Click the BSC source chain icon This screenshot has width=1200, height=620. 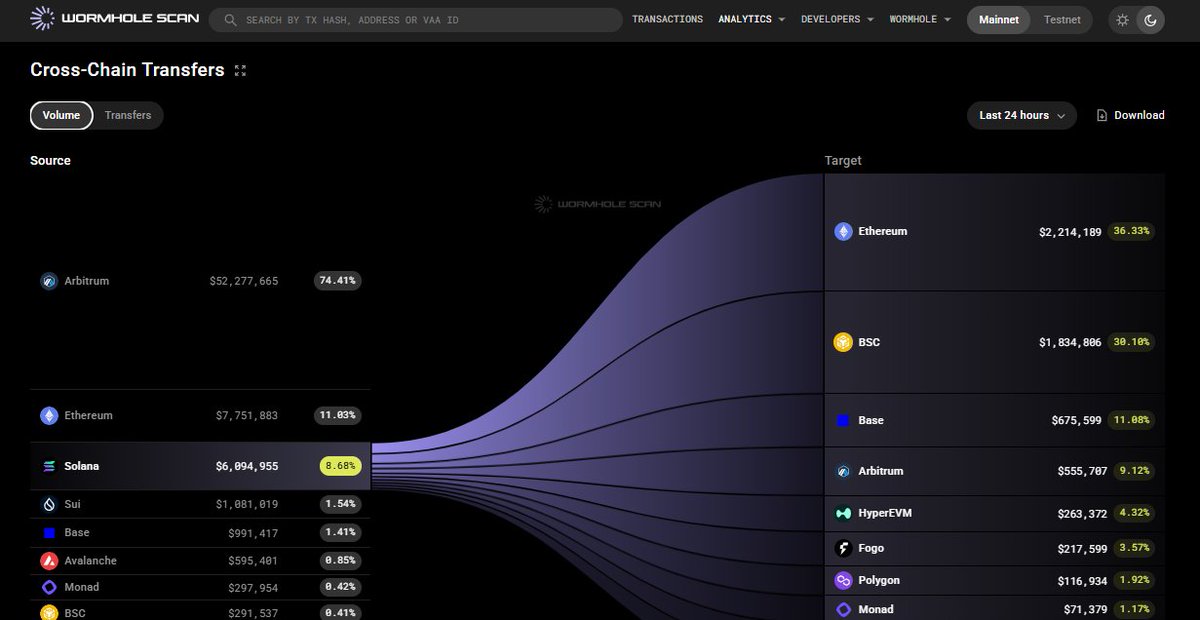pyautogui.click(x=49, y=612)
